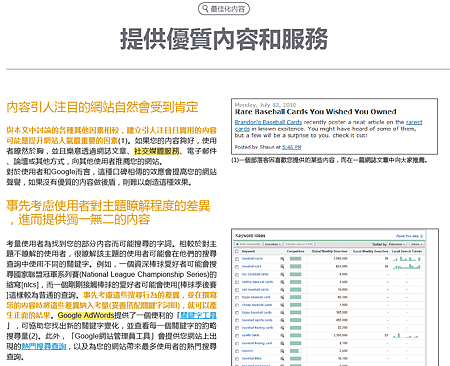Viewport: 450px width, 366px height.
Task: Sort by the Keyword column header
Action: coord(248,251)
